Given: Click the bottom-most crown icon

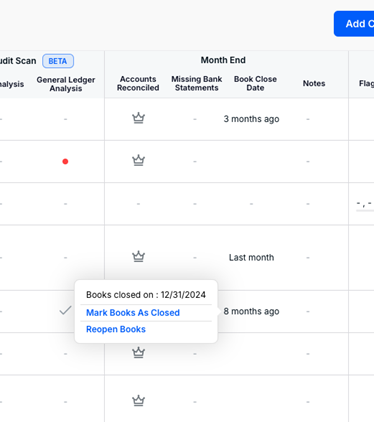Looking at the screenshot, I should [x=138, y=400].
